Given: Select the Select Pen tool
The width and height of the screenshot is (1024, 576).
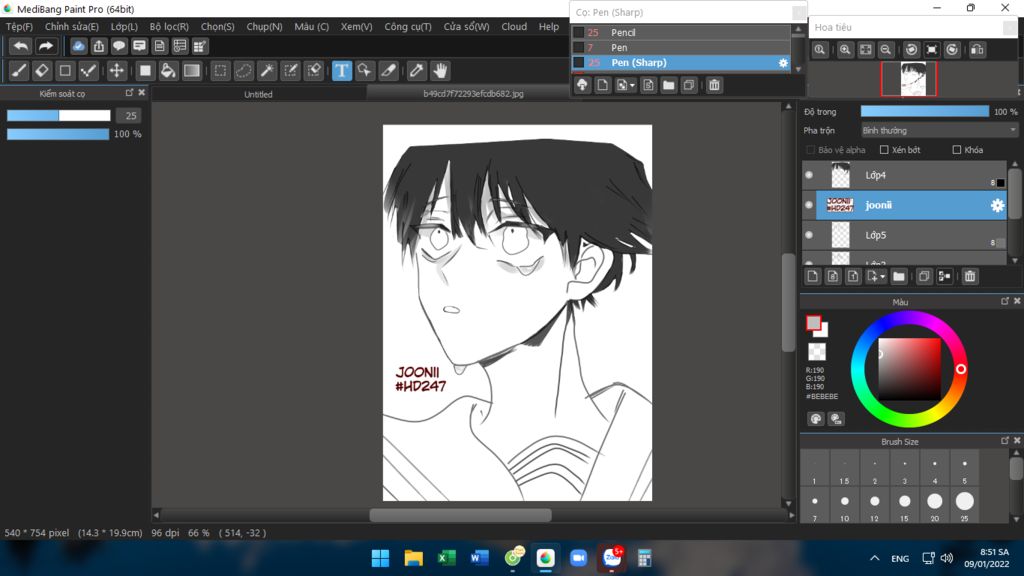Looking at the screenshot, I should click(291, 71).
